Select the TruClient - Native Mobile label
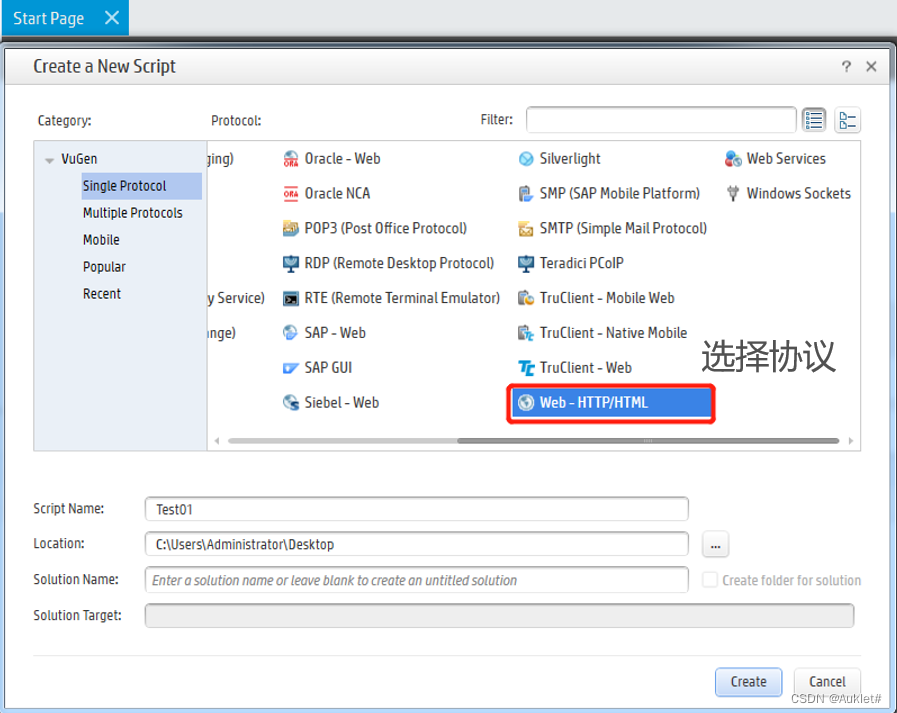The width and height of the screenshot is (897, 713). [x=613, y=332]
